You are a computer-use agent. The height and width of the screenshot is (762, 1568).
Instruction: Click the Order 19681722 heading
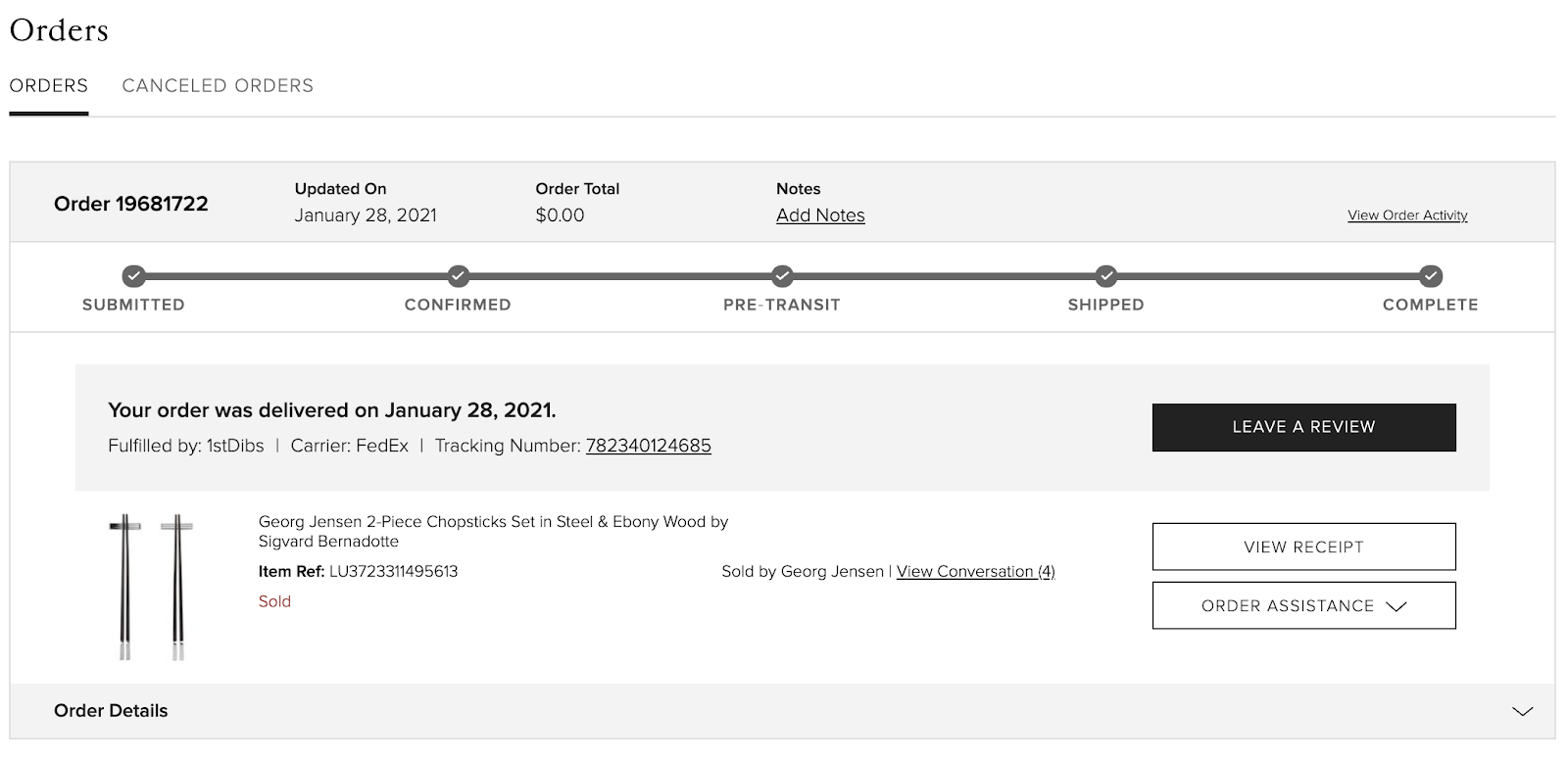tap(131, 204)
